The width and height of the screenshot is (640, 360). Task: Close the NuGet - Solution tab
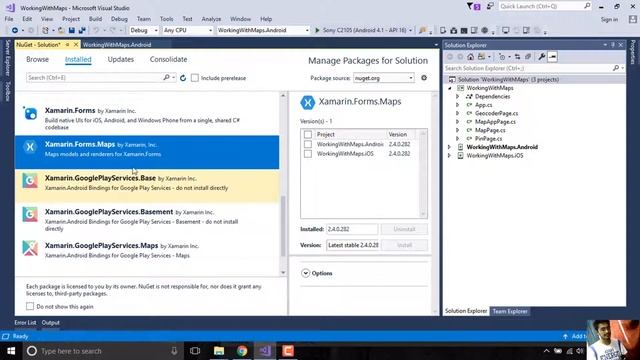pyautogui.click(x=76, y=44)
